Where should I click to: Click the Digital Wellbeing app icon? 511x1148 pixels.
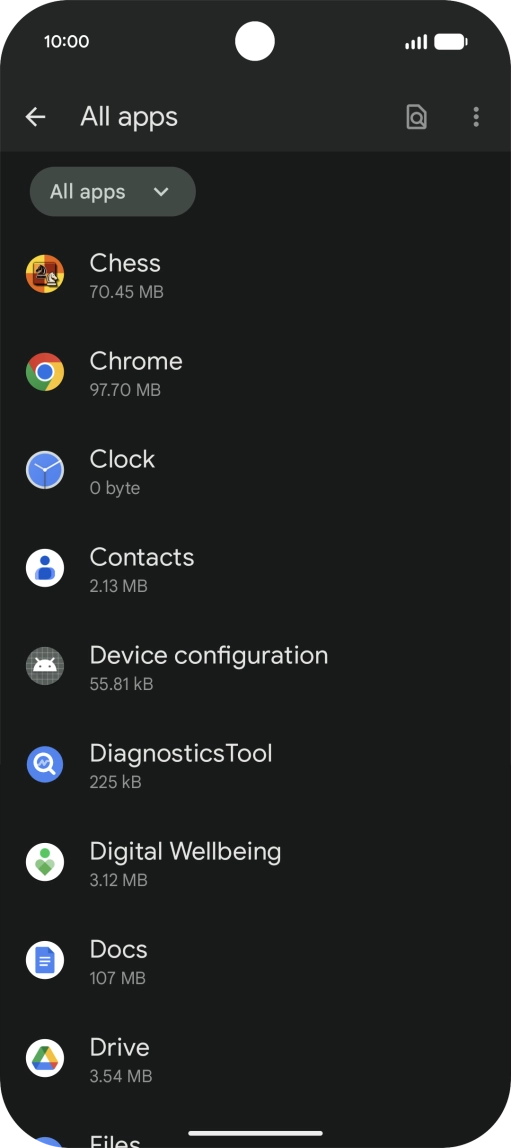(x=45, y=862)
